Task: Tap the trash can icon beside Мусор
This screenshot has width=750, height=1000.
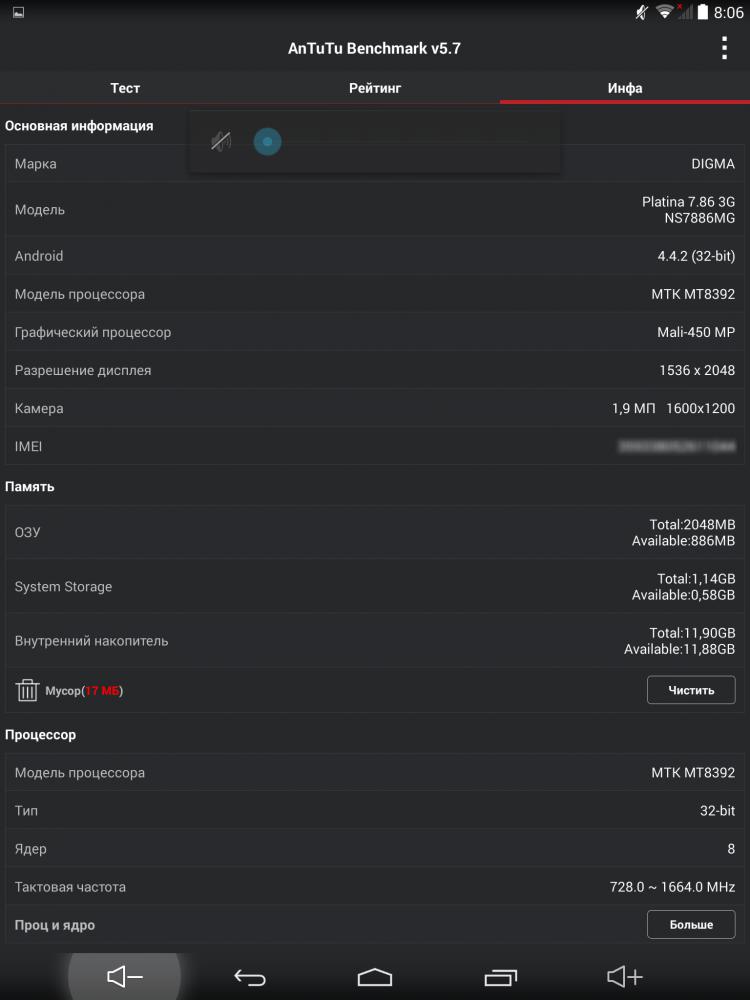Action: [x=27, y=690]
